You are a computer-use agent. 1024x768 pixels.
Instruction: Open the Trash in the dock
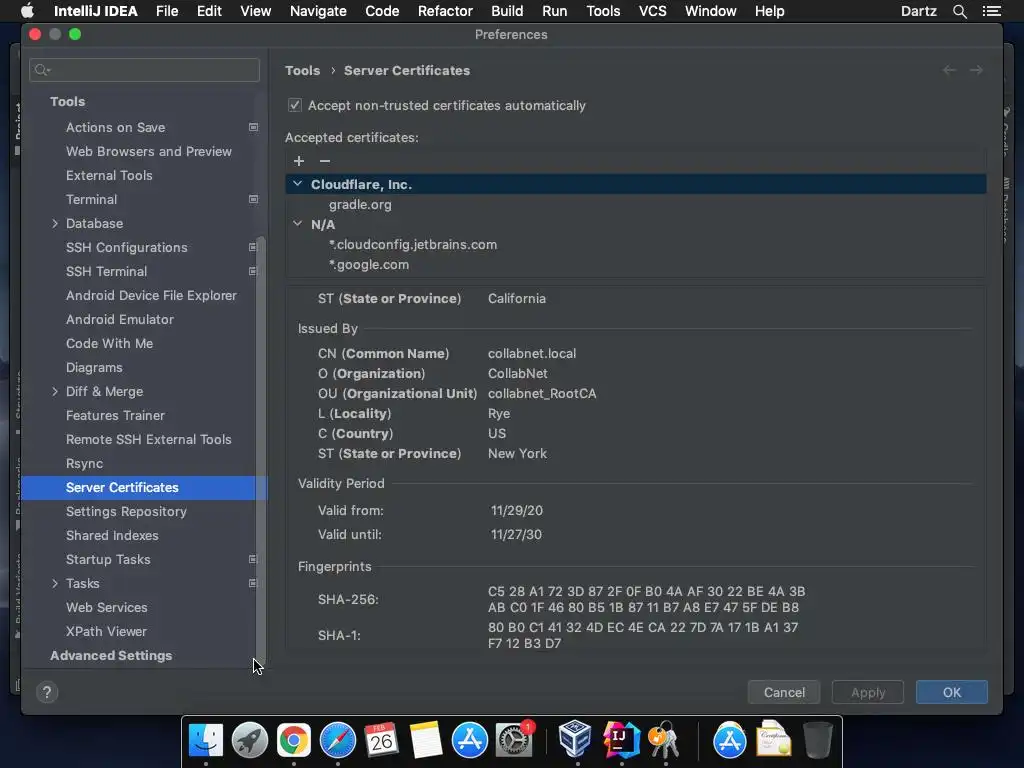[x=817, y=740]
